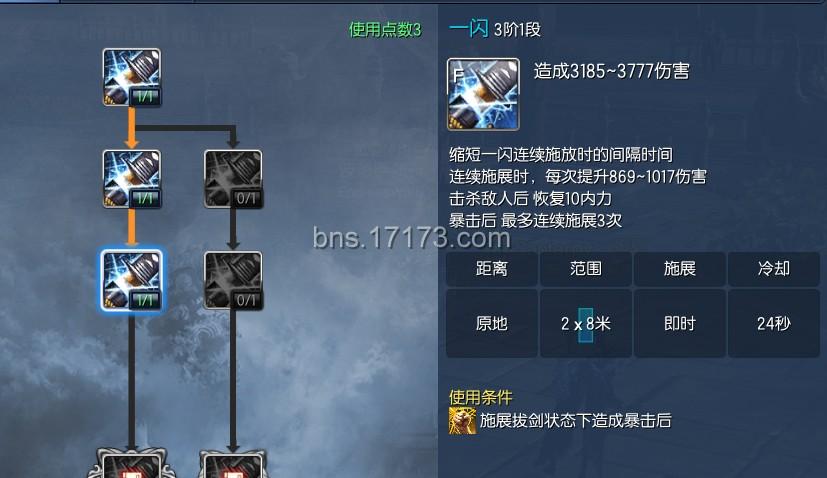Screen dimensions: 827x478
Task: Select the highlighted third-row 1/1 skill node
Action: pos(132,280)
